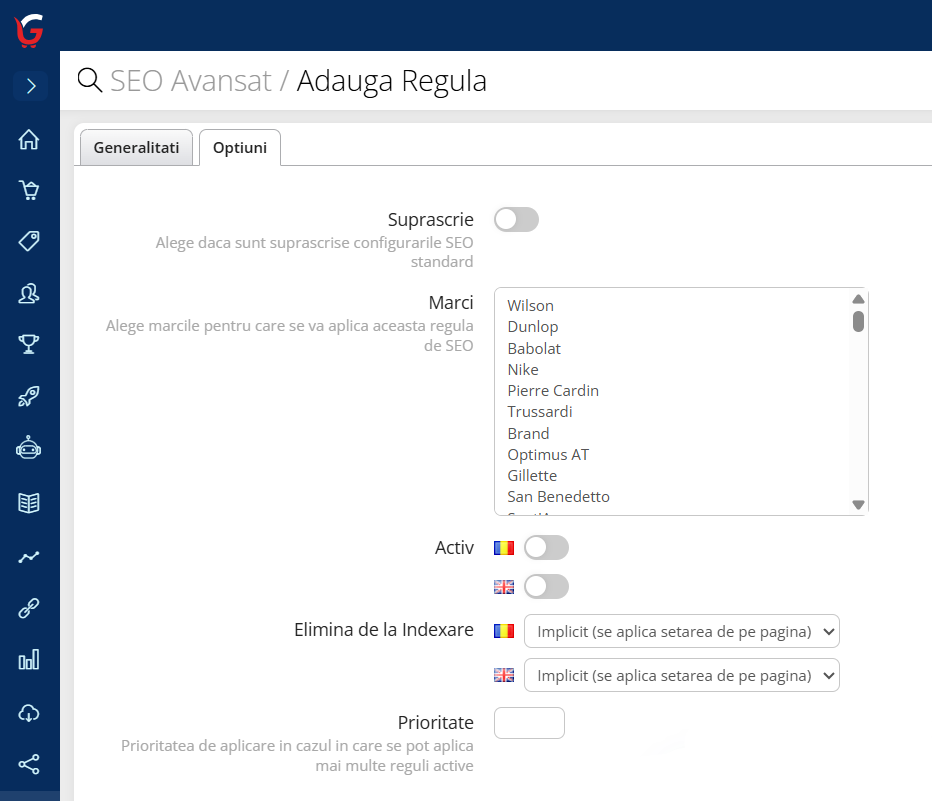
Task: Open the shopping cart orders icon
Action: point(29,190)
